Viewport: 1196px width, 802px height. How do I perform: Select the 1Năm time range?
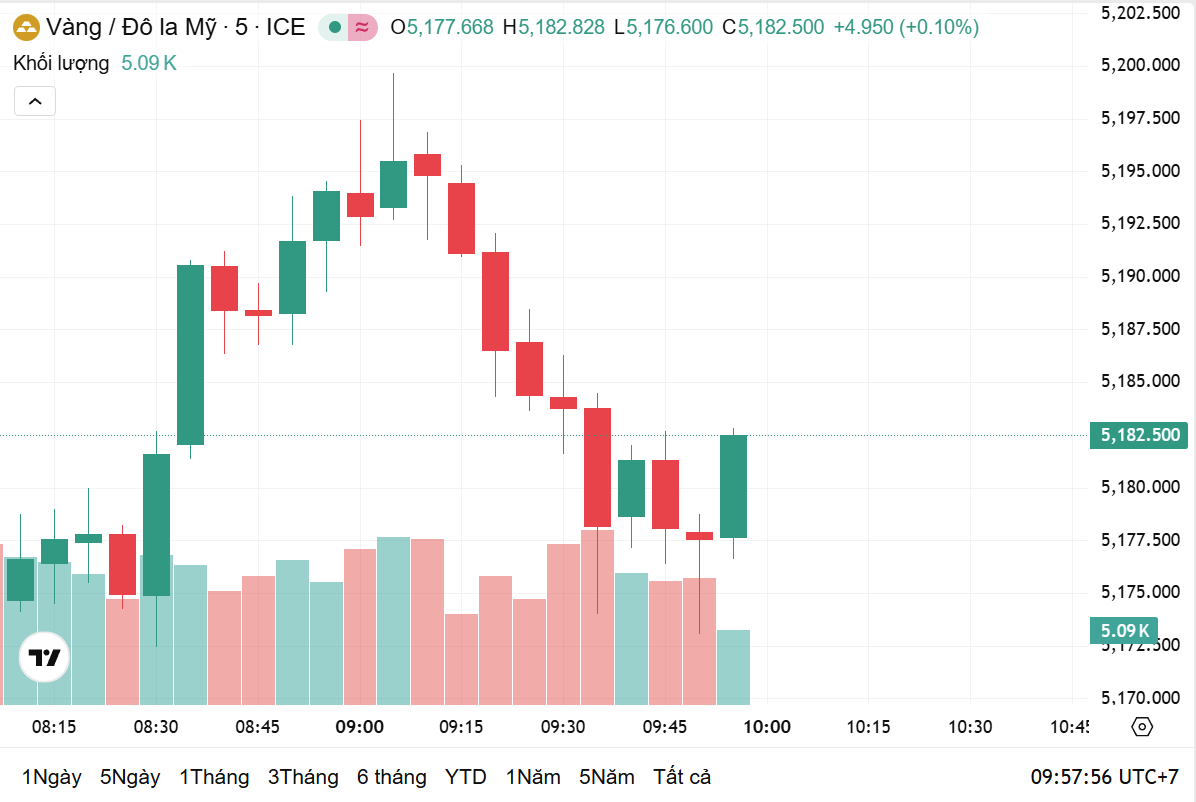pos(533,777)
